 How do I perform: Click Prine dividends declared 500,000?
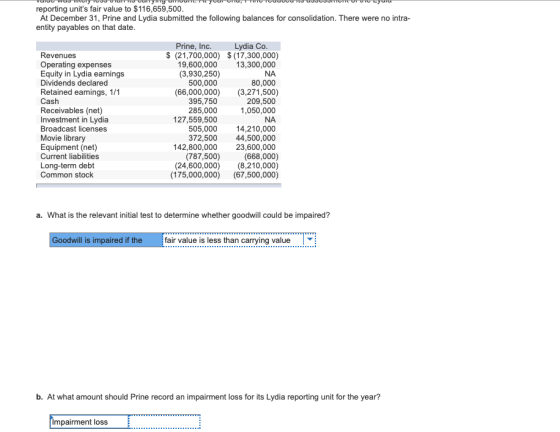[x=202, y=83]
